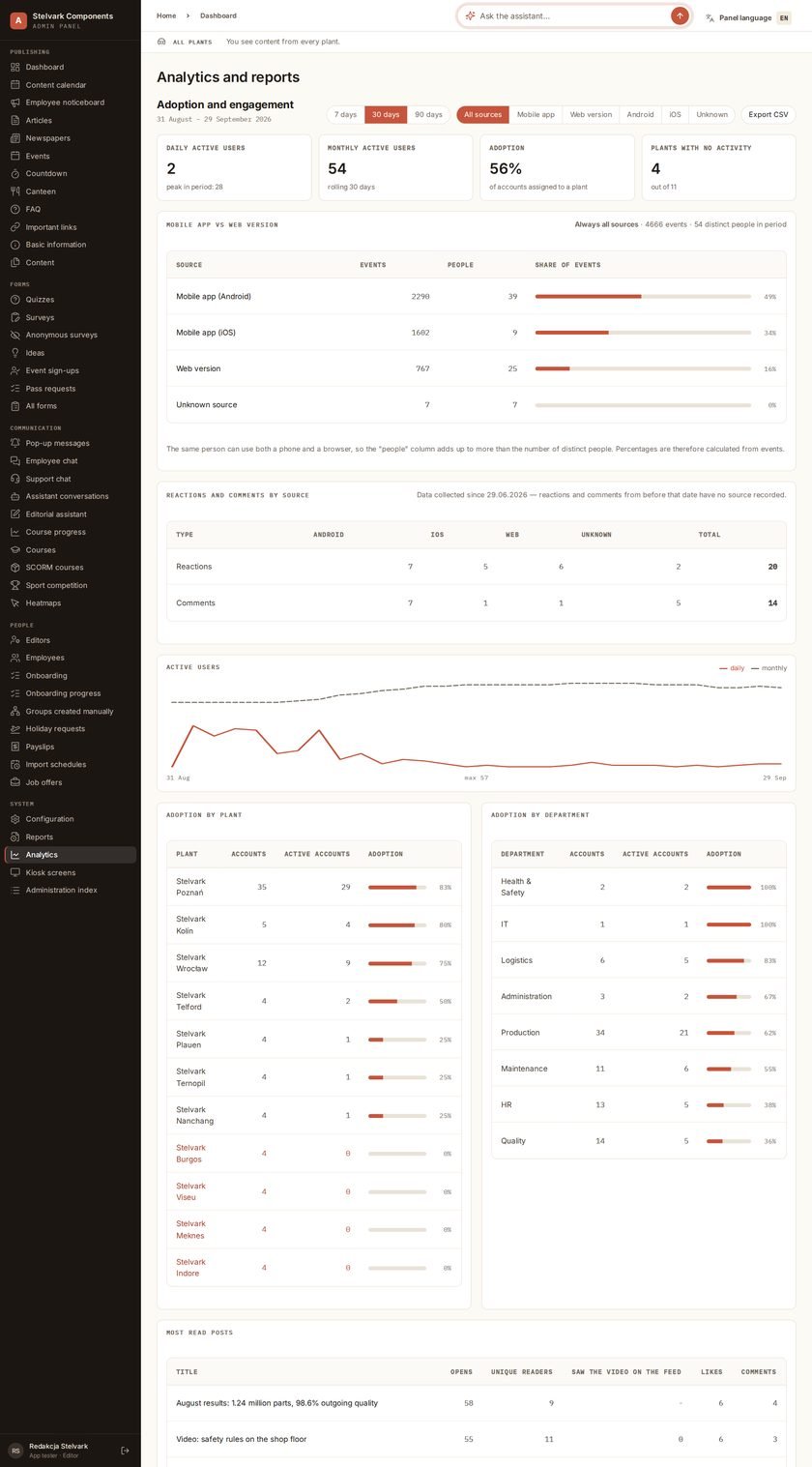The width and height of the screenshot is (812, 1467).
Task: Click the Stelvark Burgos plant name
Action: click(x=190, y=1154)
